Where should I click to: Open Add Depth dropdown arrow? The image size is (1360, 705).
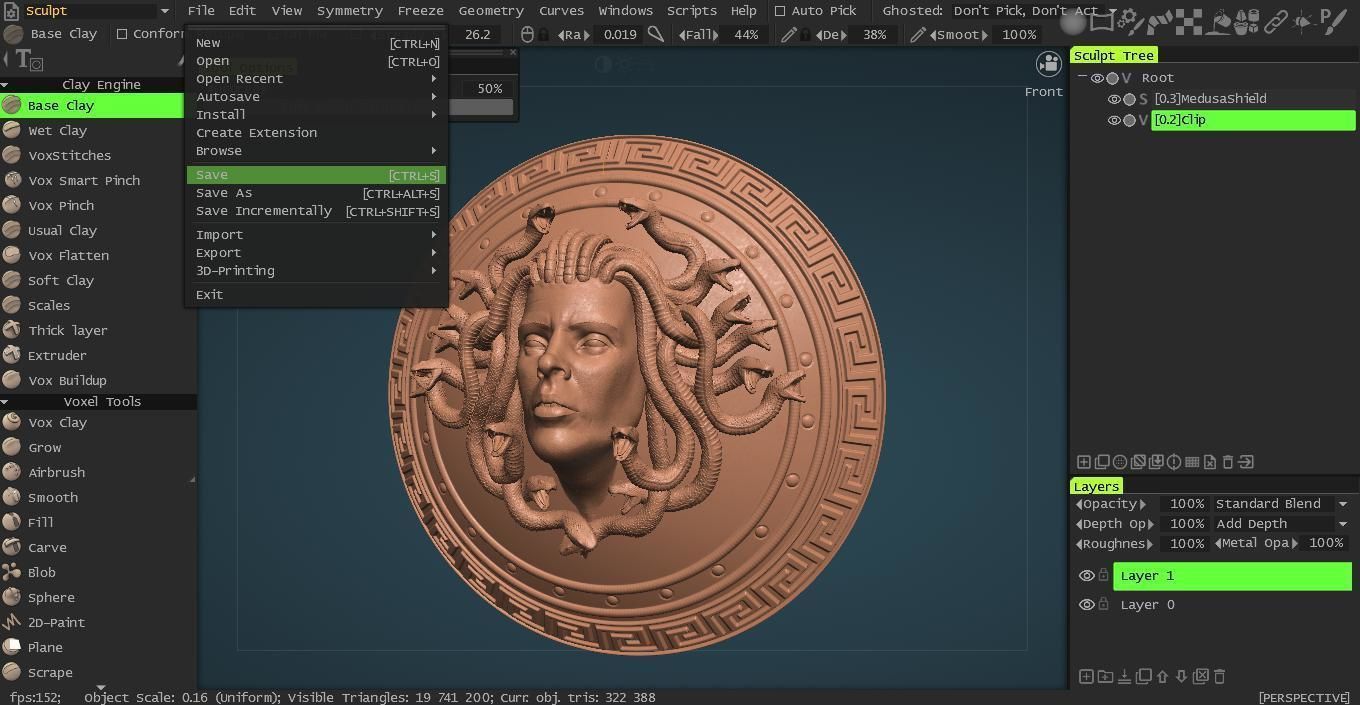coord(1342,524)
